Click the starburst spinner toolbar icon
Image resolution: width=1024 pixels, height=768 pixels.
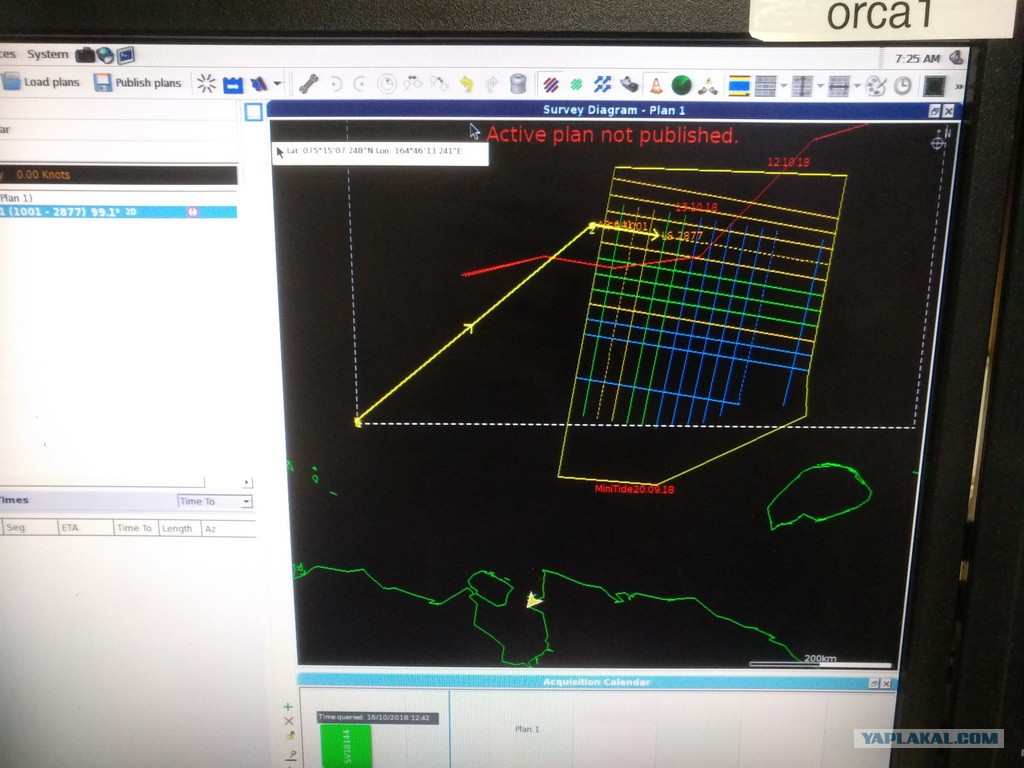pos(206,84)
